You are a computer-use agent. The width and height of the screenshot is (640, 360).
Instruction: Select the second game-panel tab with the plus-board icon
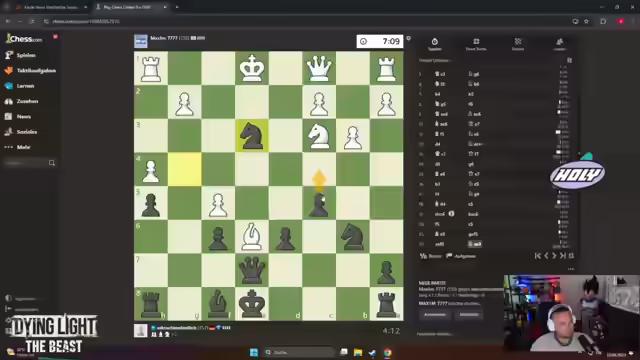coord(476,44)
